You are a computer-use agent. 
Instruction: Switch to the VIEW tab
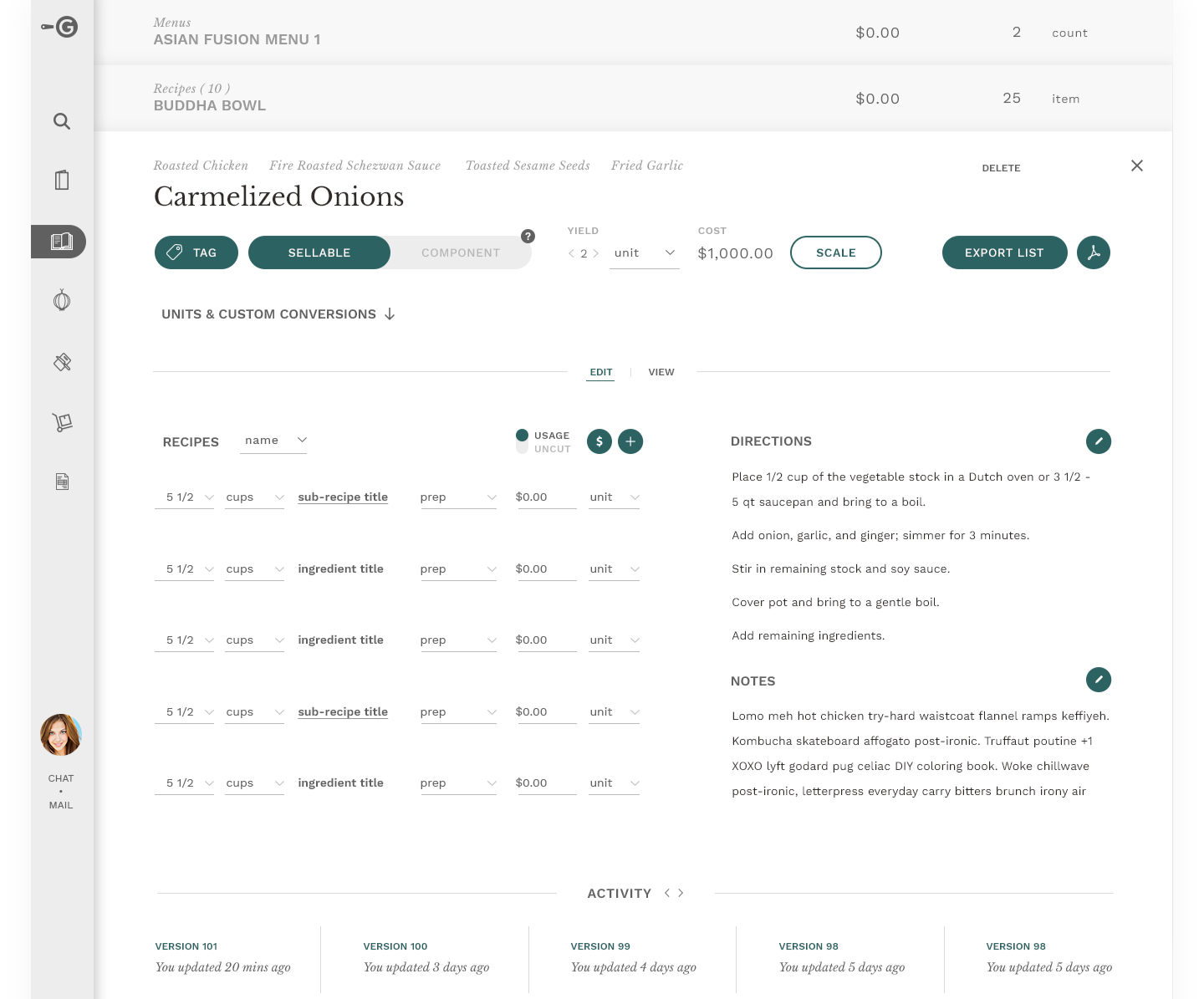(661, 372)
